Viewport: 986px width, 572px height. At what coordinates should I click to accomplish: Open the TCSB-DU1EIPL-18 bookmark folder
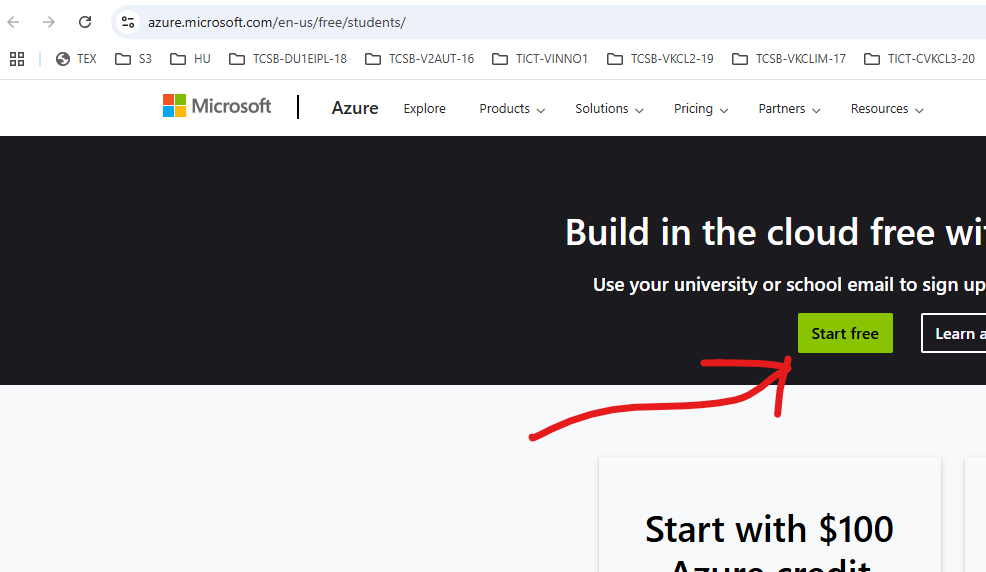[288, 59]
